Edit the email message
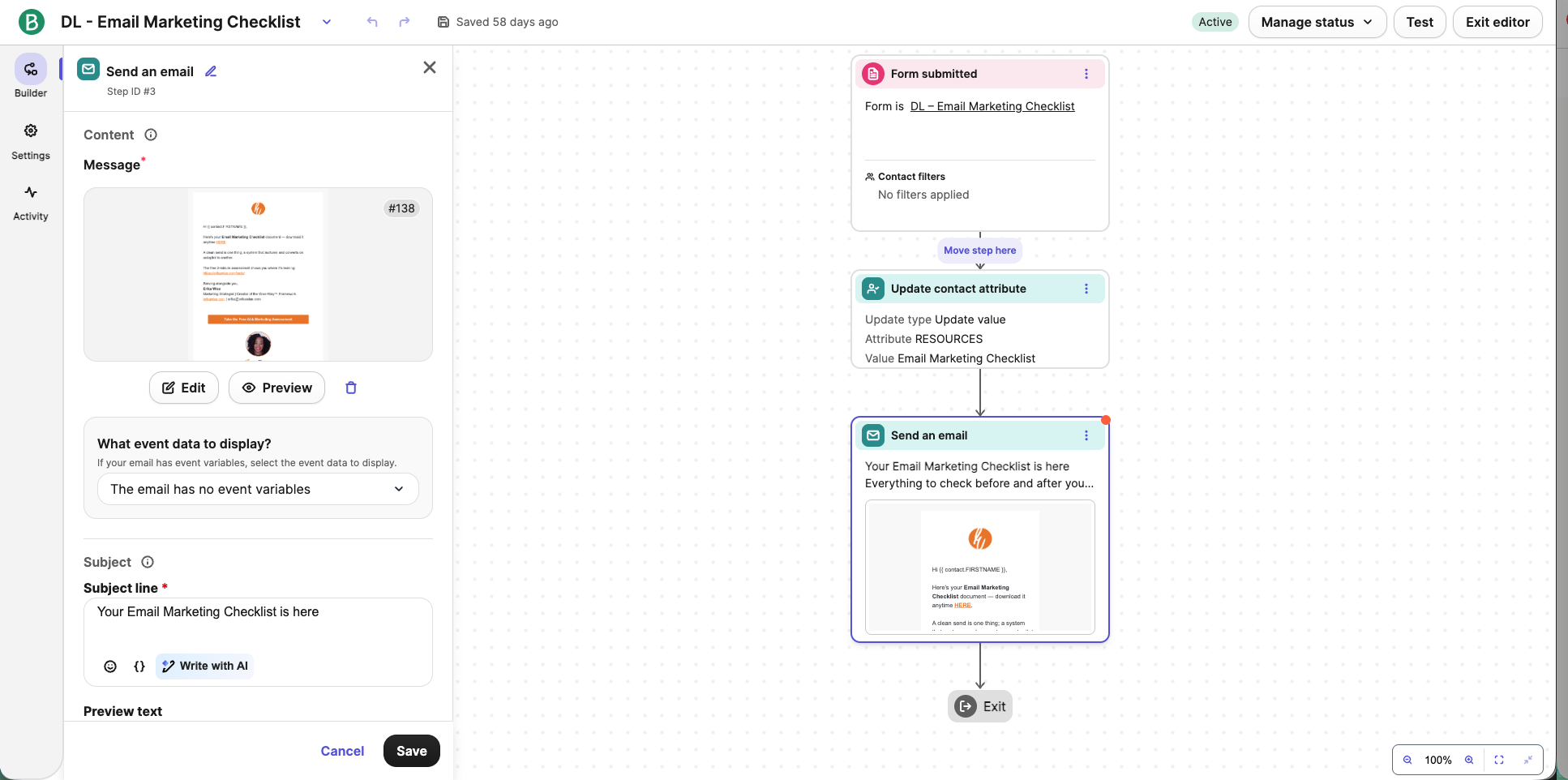The height and width of the screenshot is (780, 1568). (x=184, y=388)
